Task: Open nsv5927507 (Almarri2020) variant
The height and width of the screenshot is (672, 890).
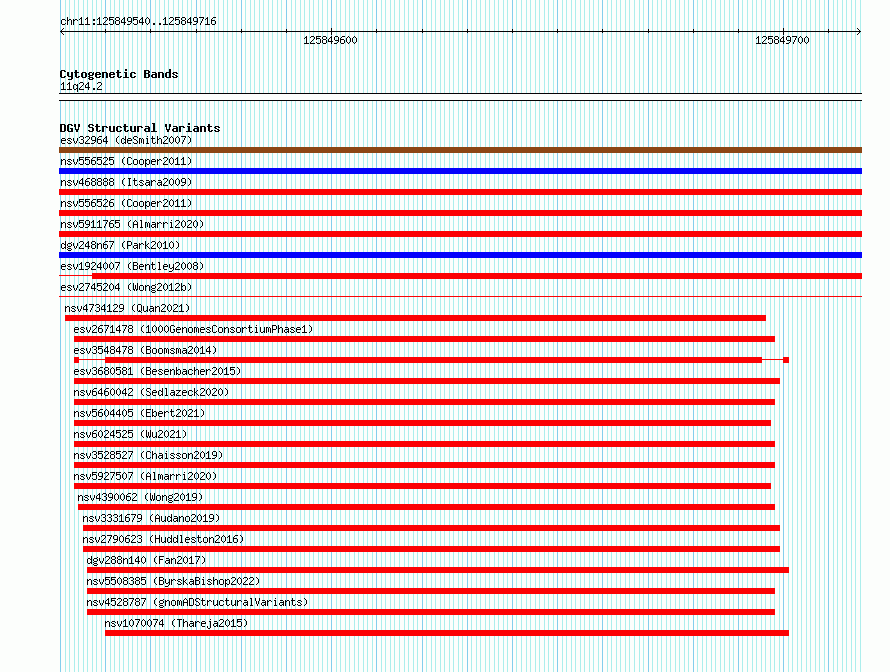Action: tap(145, 476)
